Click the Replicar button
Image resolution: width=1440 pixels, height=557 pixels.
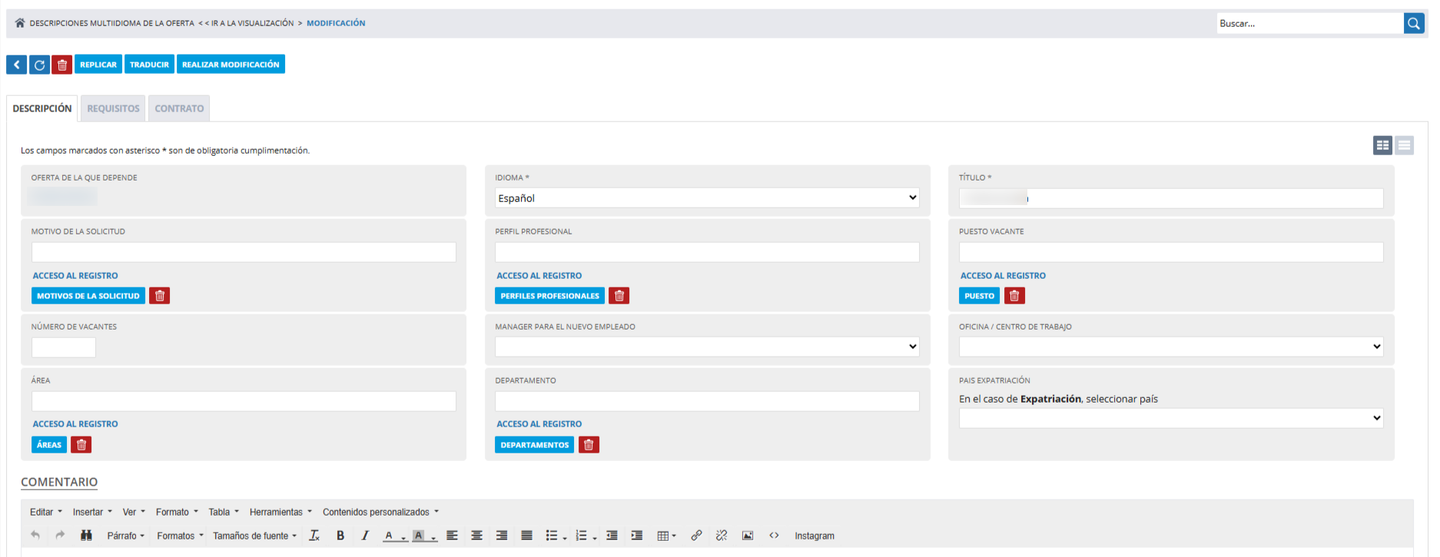[x=98, y=65]
